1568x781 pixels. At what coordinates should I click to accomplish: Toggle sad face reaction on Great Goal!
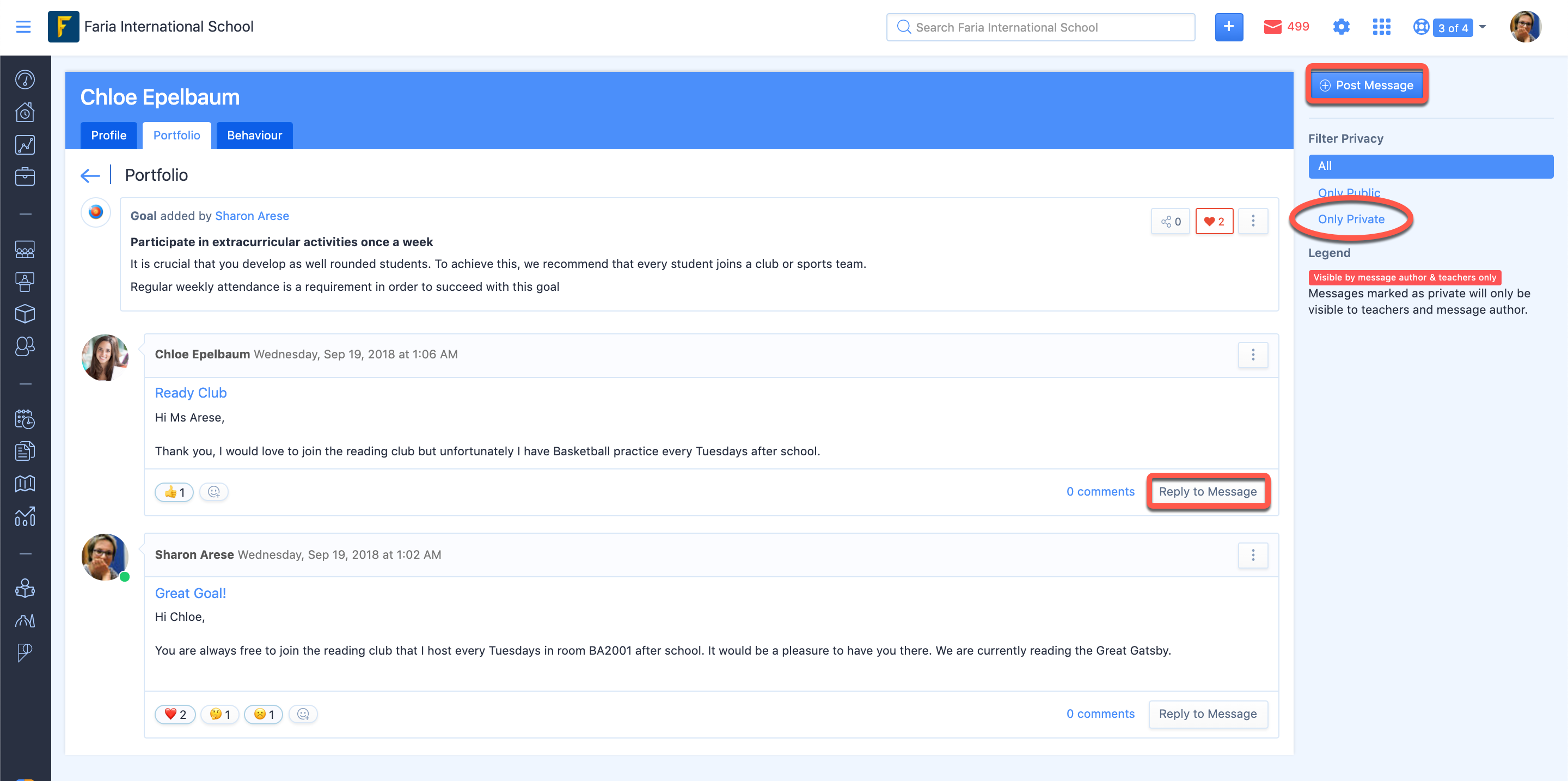(264, 715)
